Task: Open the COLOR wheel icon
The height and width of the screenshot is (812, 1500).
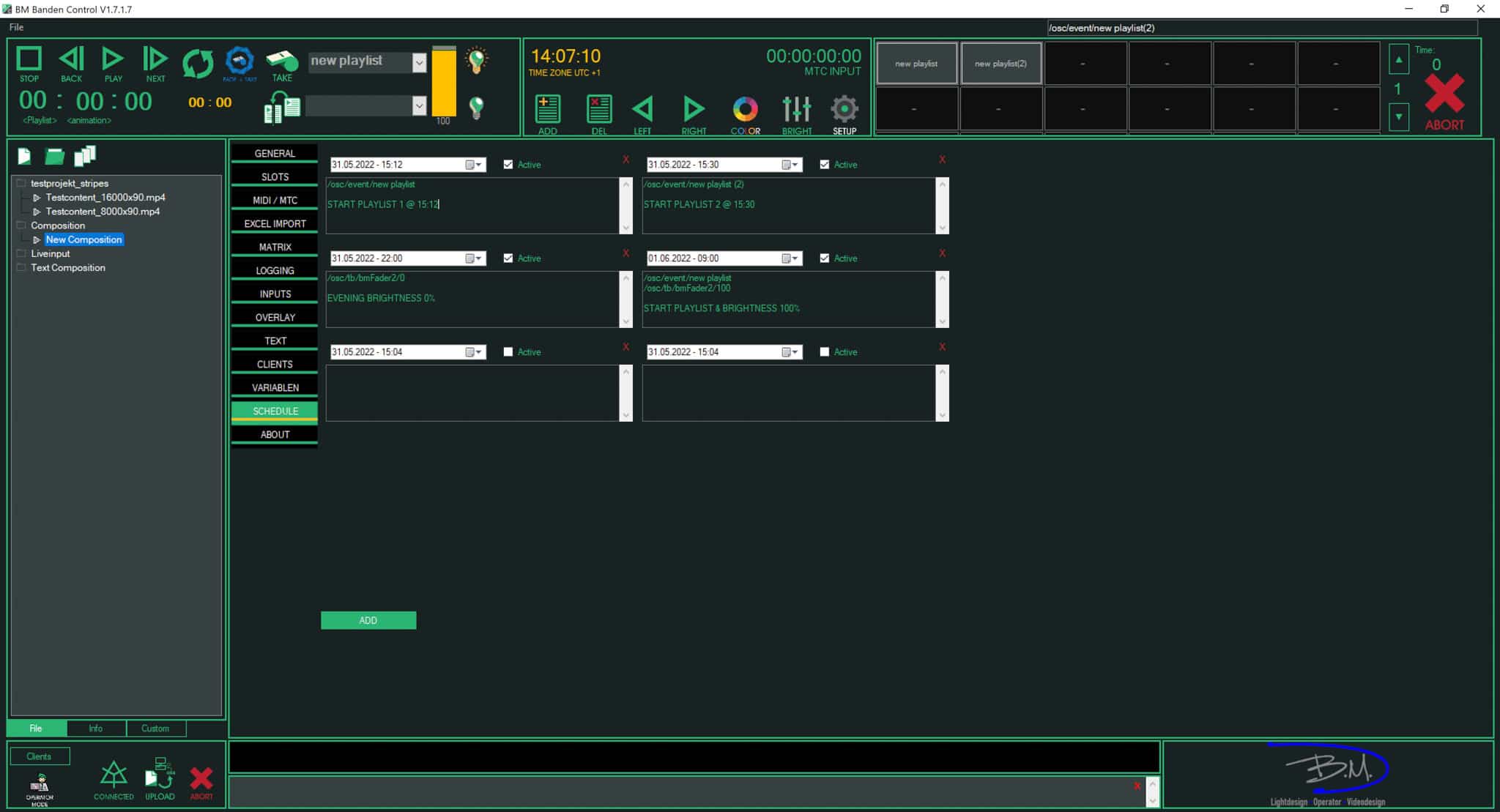Action: point(745,109)
